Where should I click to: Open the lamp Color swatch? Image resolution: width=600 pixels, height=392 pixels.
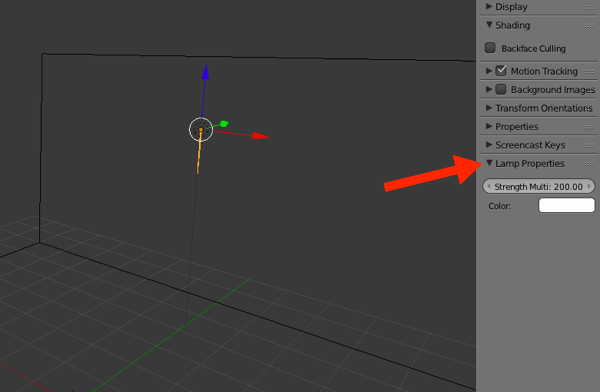coord(567,205)
